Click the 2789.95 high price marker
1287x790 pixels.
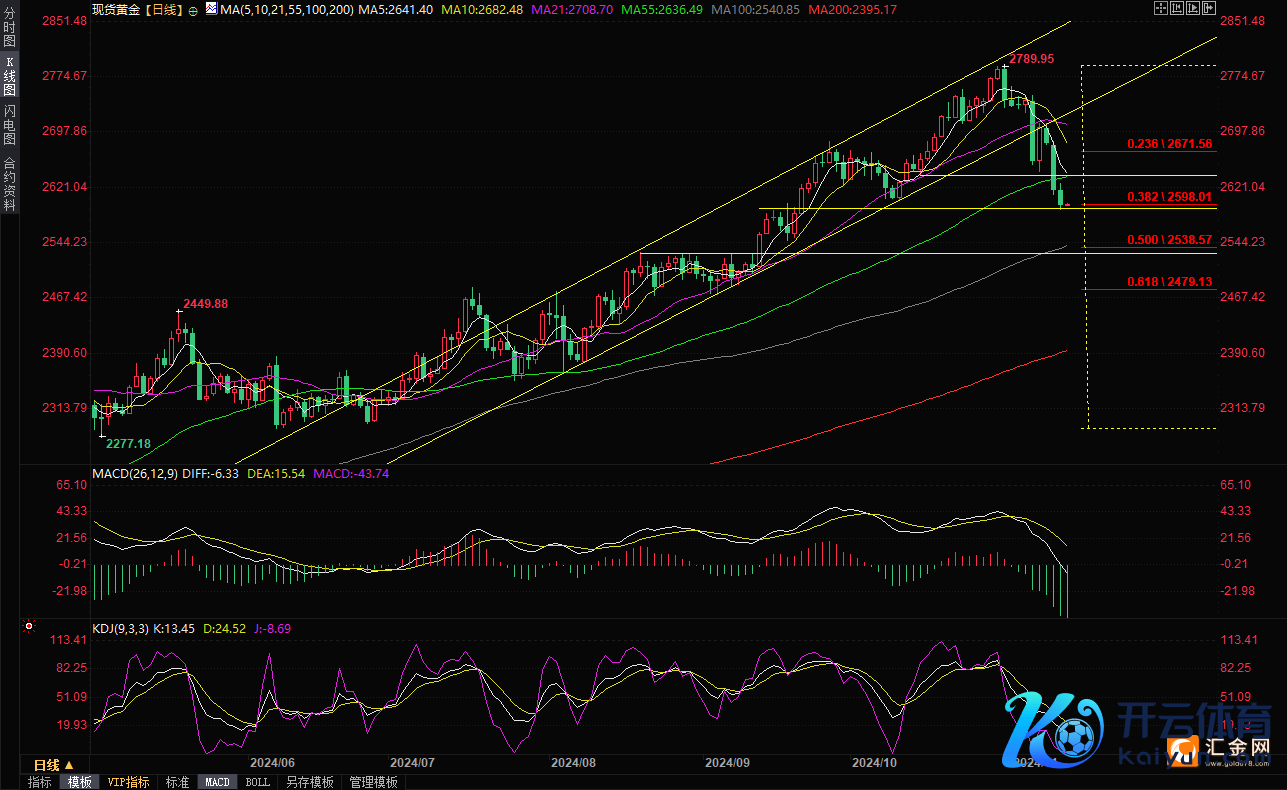pyautogui.click(x=1031, y=59)
